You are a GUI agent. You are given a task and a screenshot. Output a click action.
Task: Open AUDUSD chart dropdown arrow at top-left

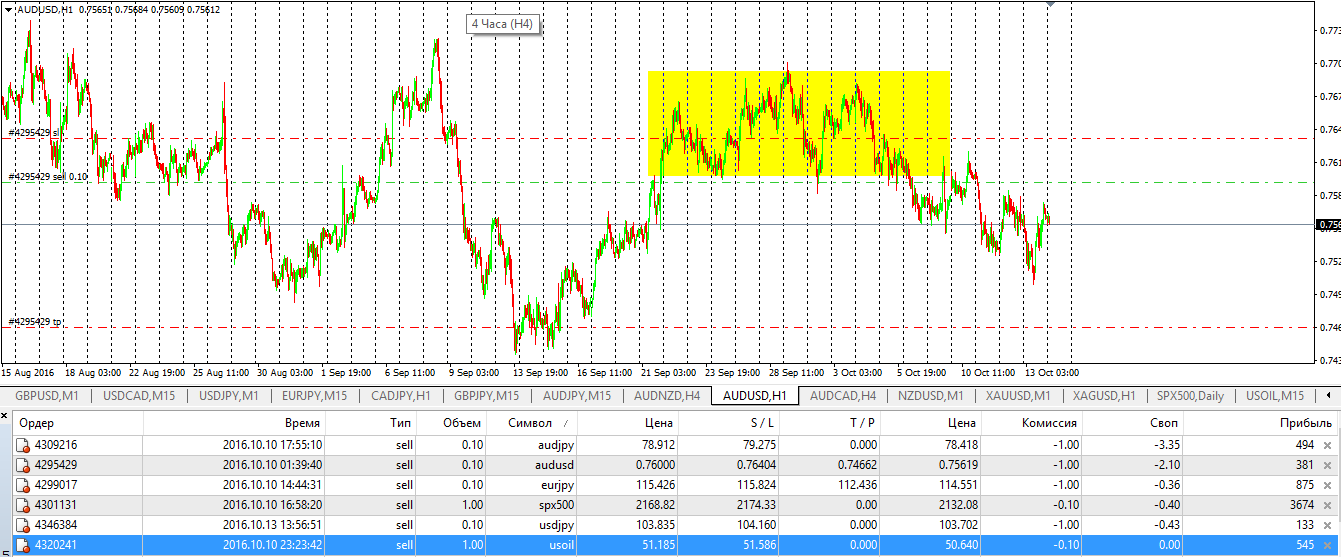[x=9, y=9]
